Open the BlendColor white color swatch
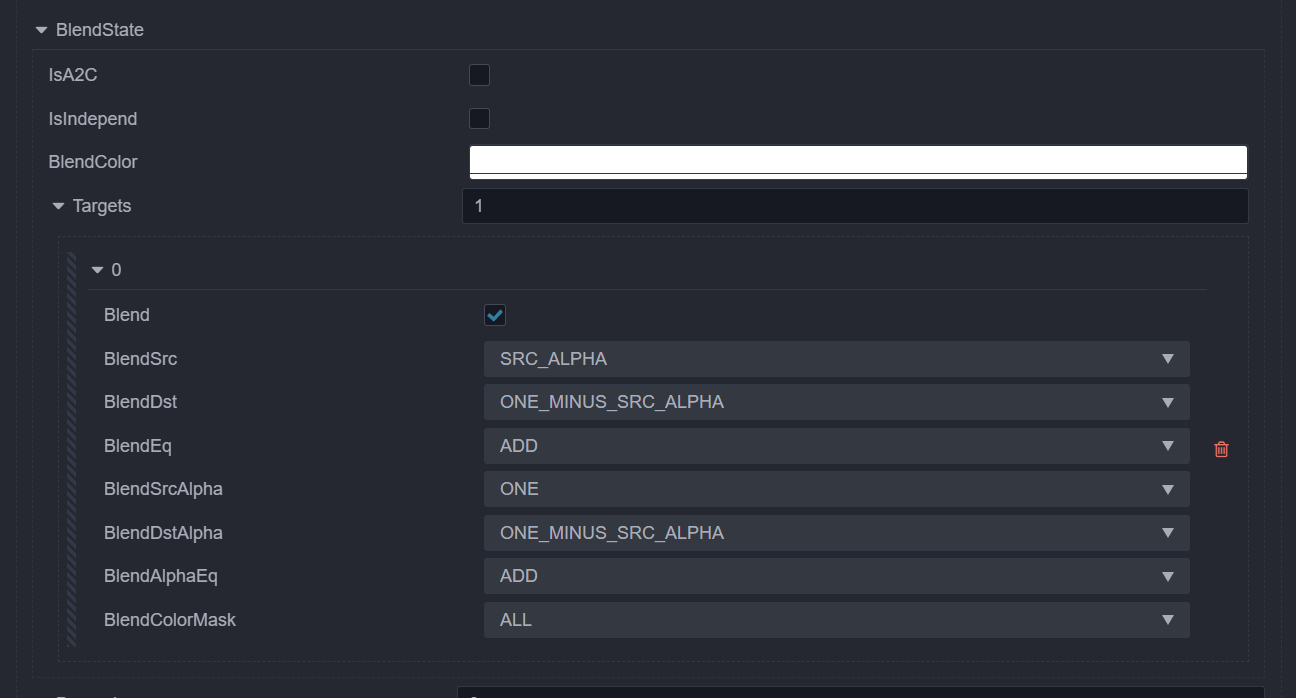The width and height of the screenshot is (1296, 698). [858, 161]
